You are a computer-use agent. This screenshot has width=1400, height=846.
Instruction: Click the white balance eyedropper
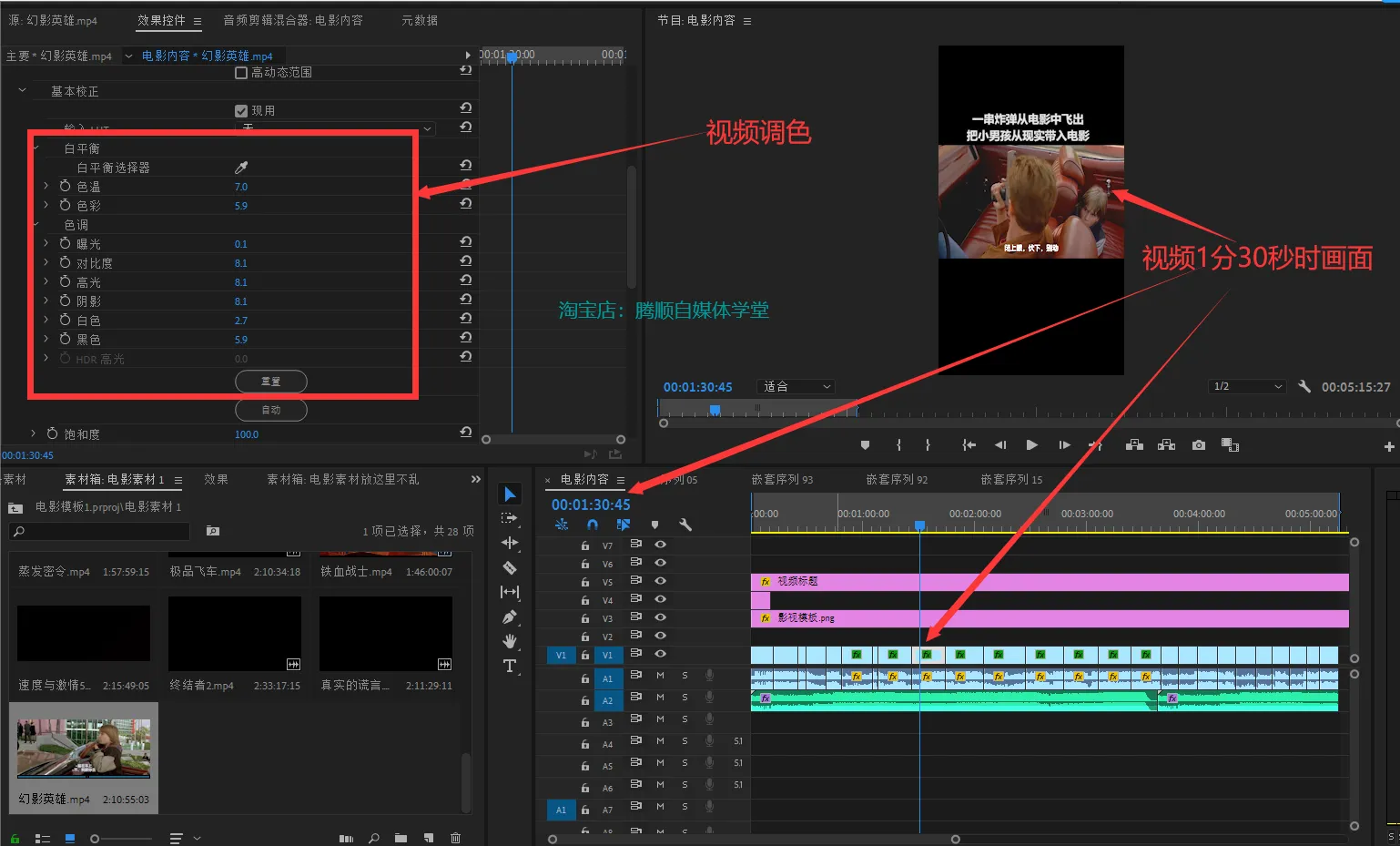(241, 168)
